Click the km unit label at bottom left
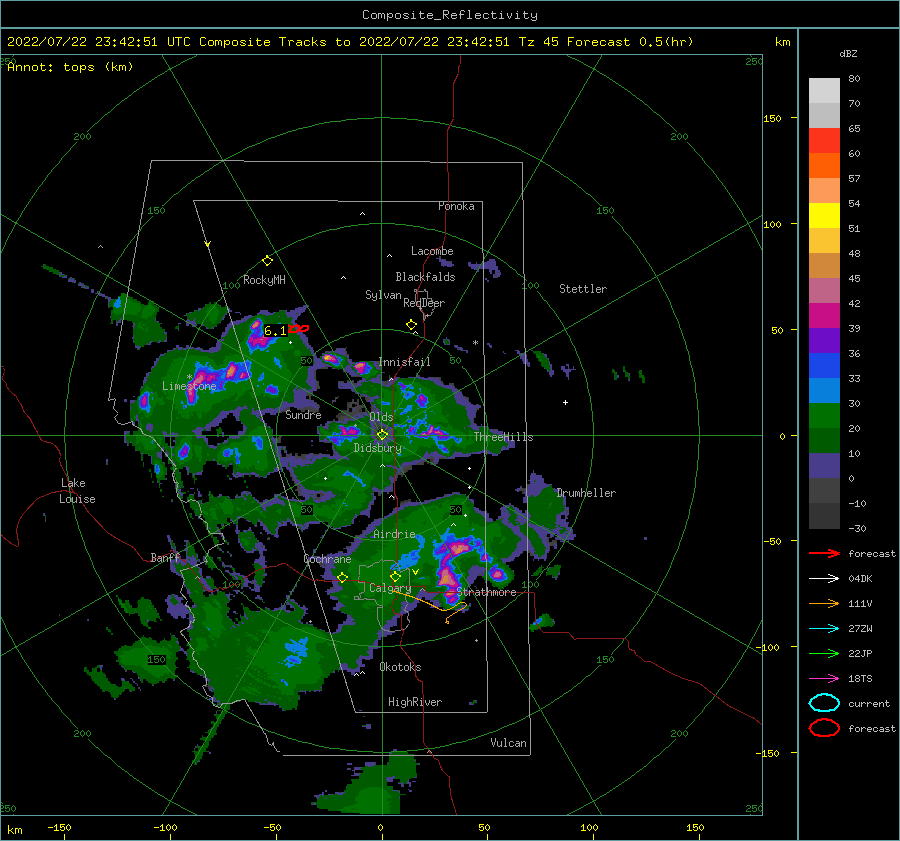The image size is (900, 841). (15, 830)
